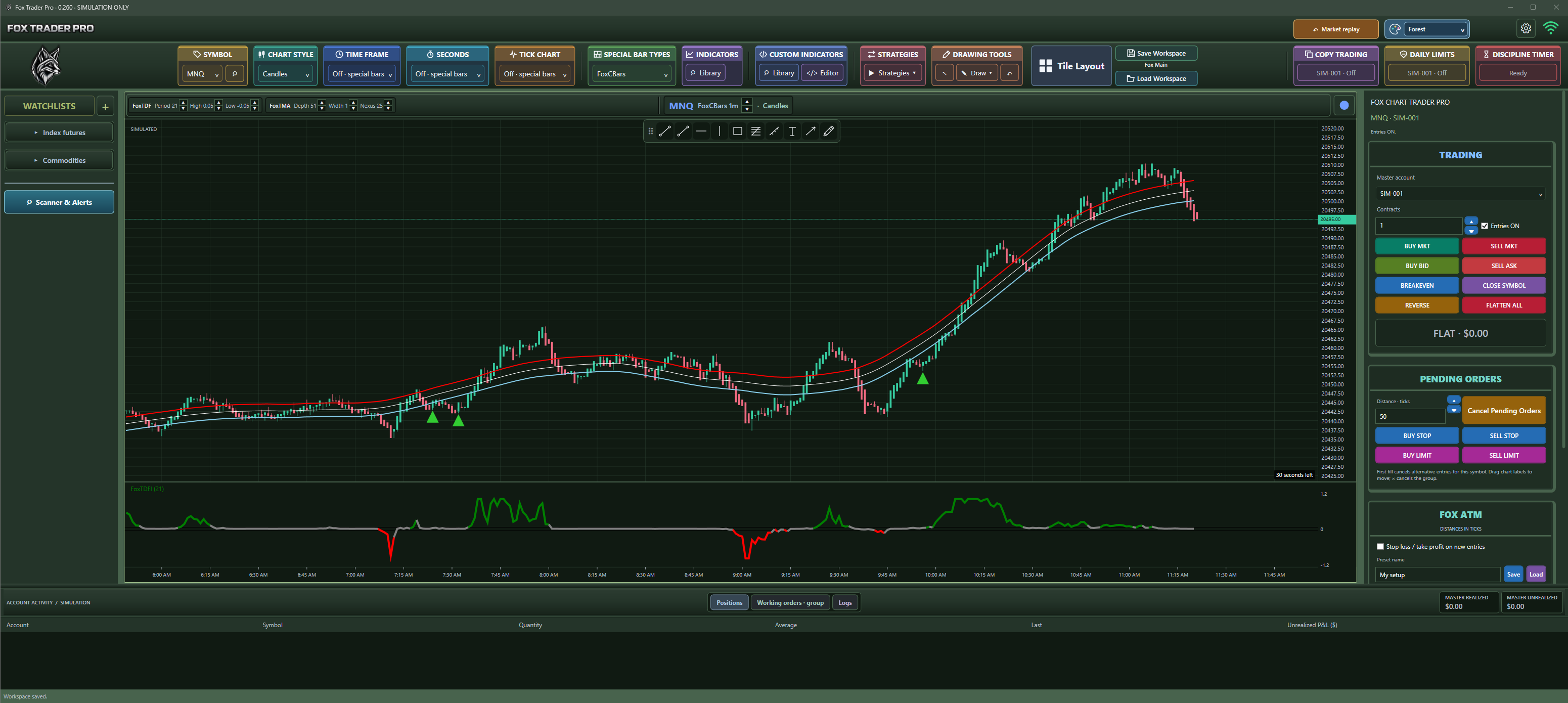This screenshot has height=703, width=1568.
Task: Click the Market replay button
Action: pyautogui.click(x=1335, y=29)
